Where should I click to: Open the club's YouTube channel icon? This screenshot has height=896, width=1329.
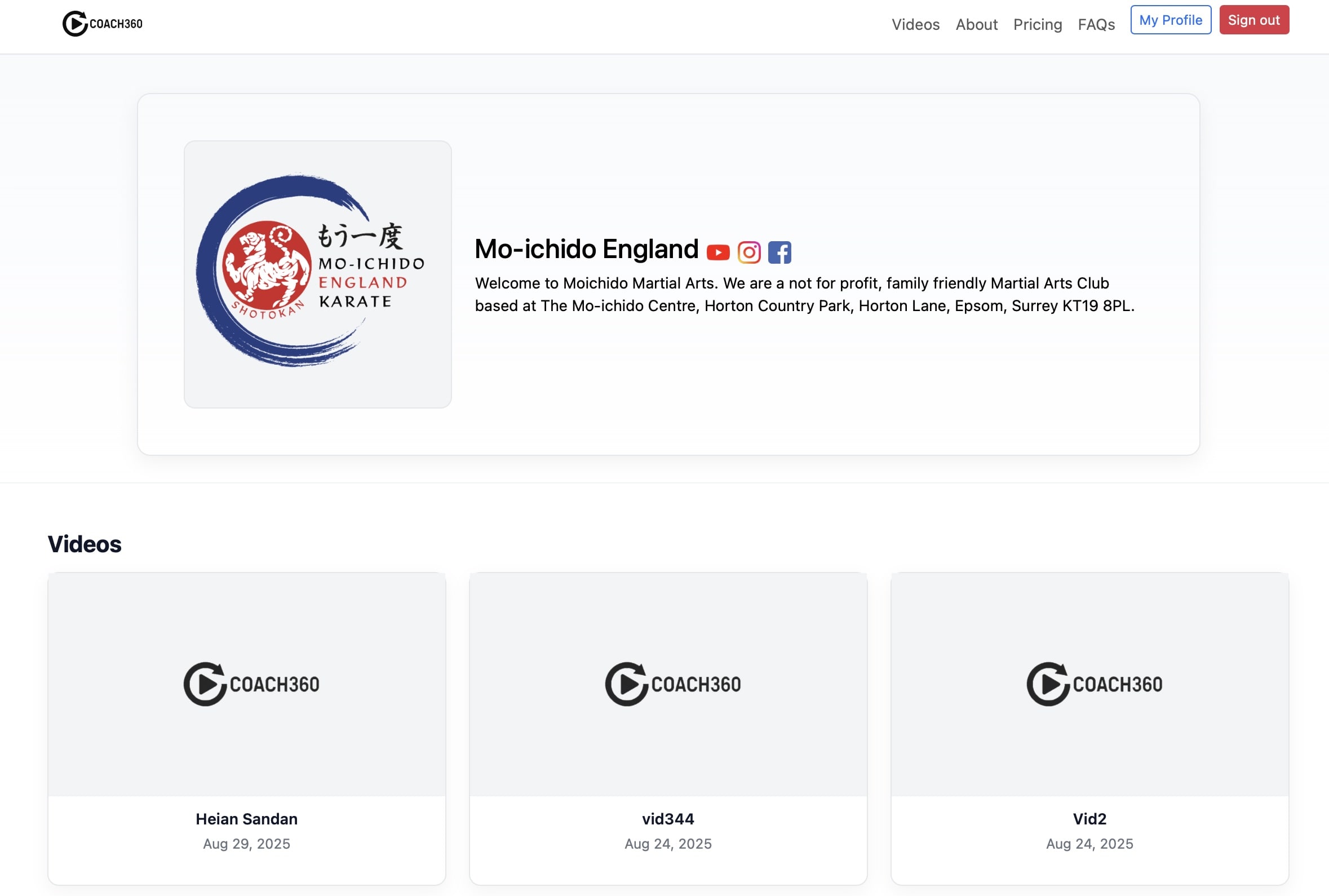717,252
